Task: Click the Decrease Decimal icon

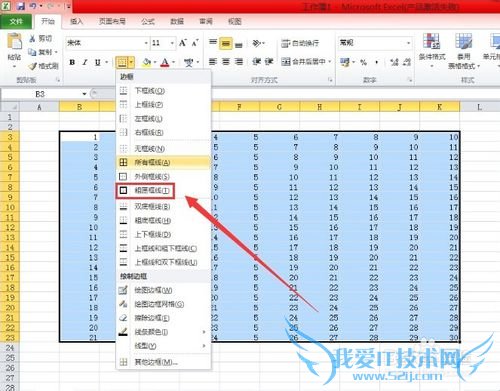Action: pos(407,62)
